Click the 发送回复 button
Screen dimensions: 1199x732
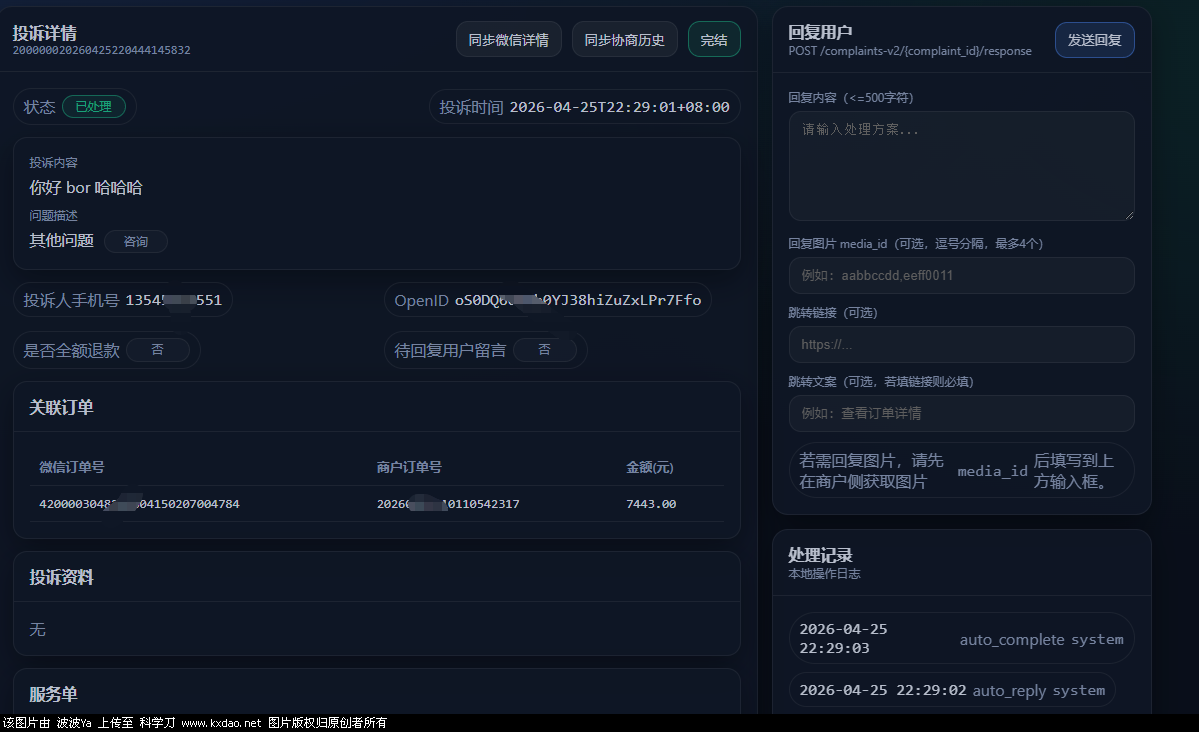coord(1094,40)
